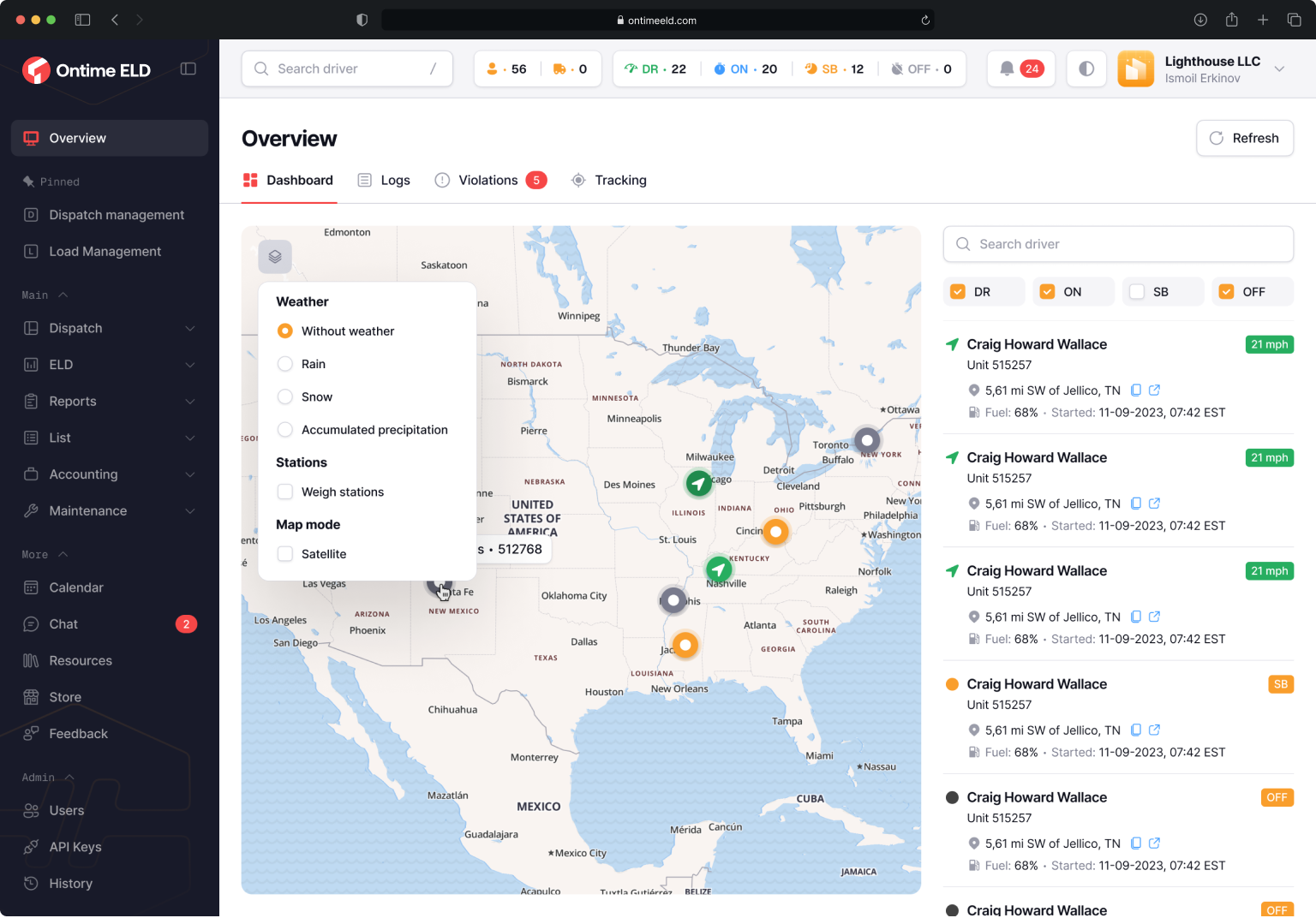Open API Keys in sidebar
The width and height of the screenshot is (1316, 918).
[110, 847]
